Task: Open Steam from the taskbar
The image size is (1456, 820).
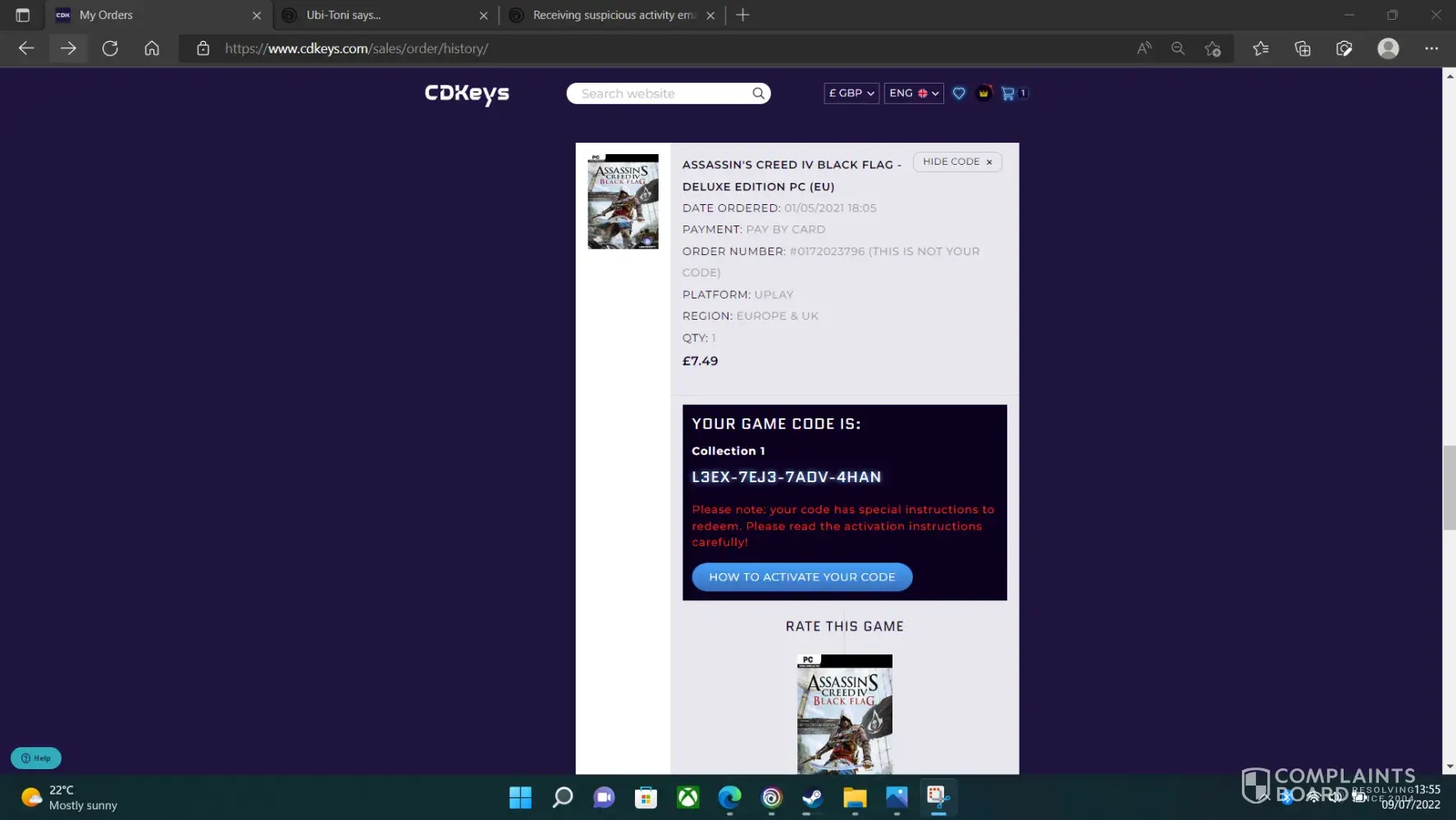Action: (x=812, y=797)
